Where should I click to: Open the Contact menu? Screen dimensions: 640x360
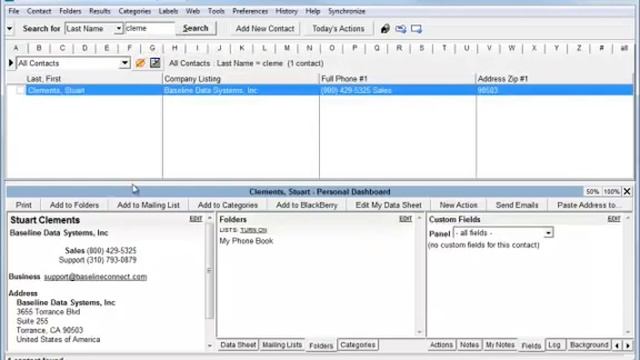(39, 11)
